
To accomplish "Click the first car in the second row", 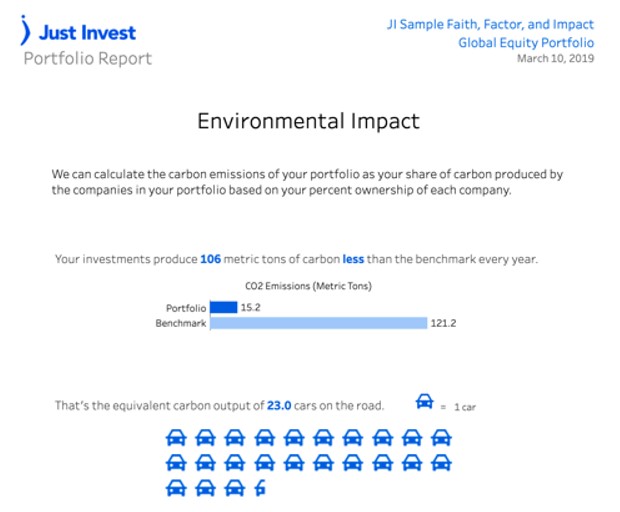I will coord(176,462).
